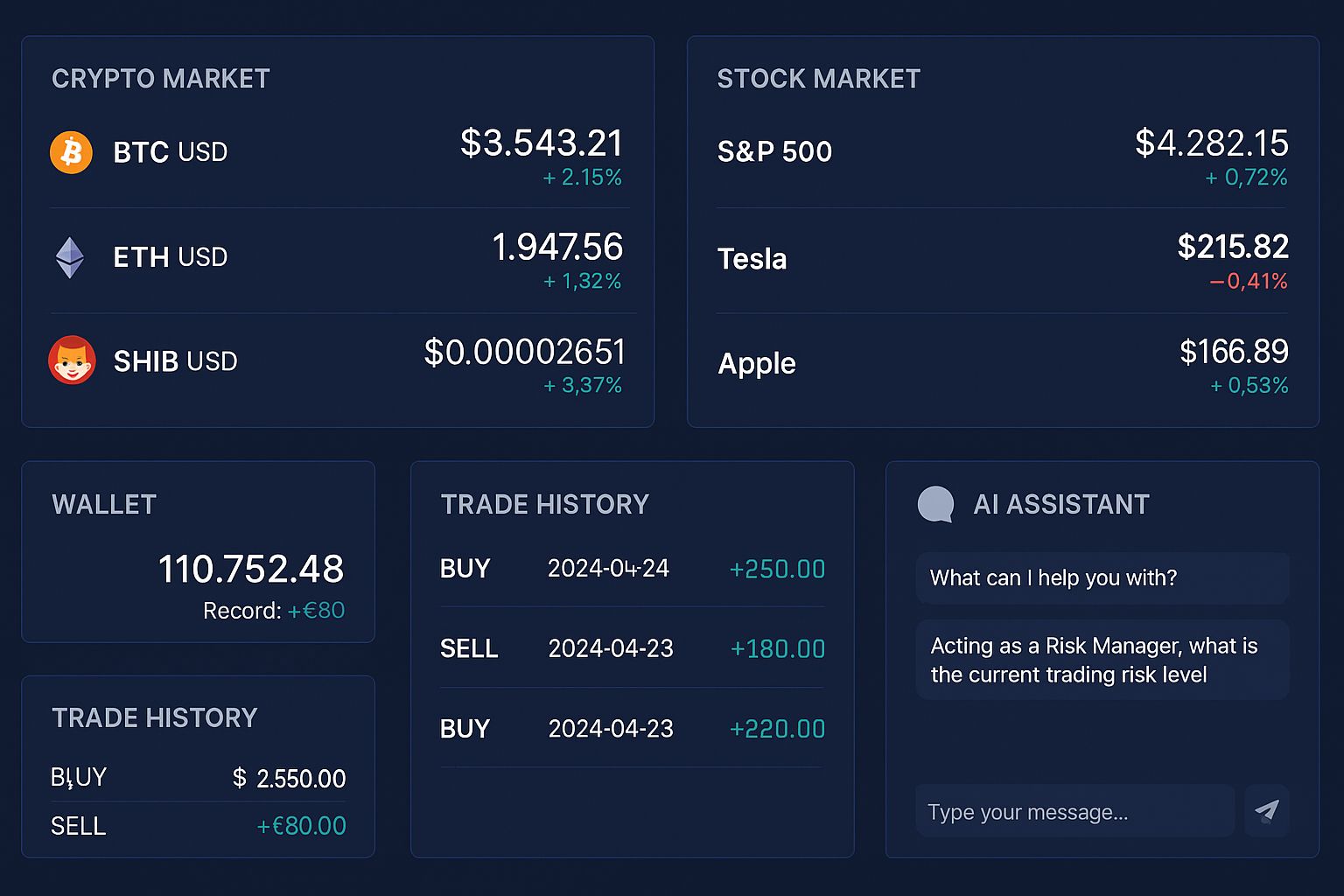The width and height of the screenshot is (1344, 896).
Task: Focus the 'Type your message...' input field
Action: tap(1074, 812)
